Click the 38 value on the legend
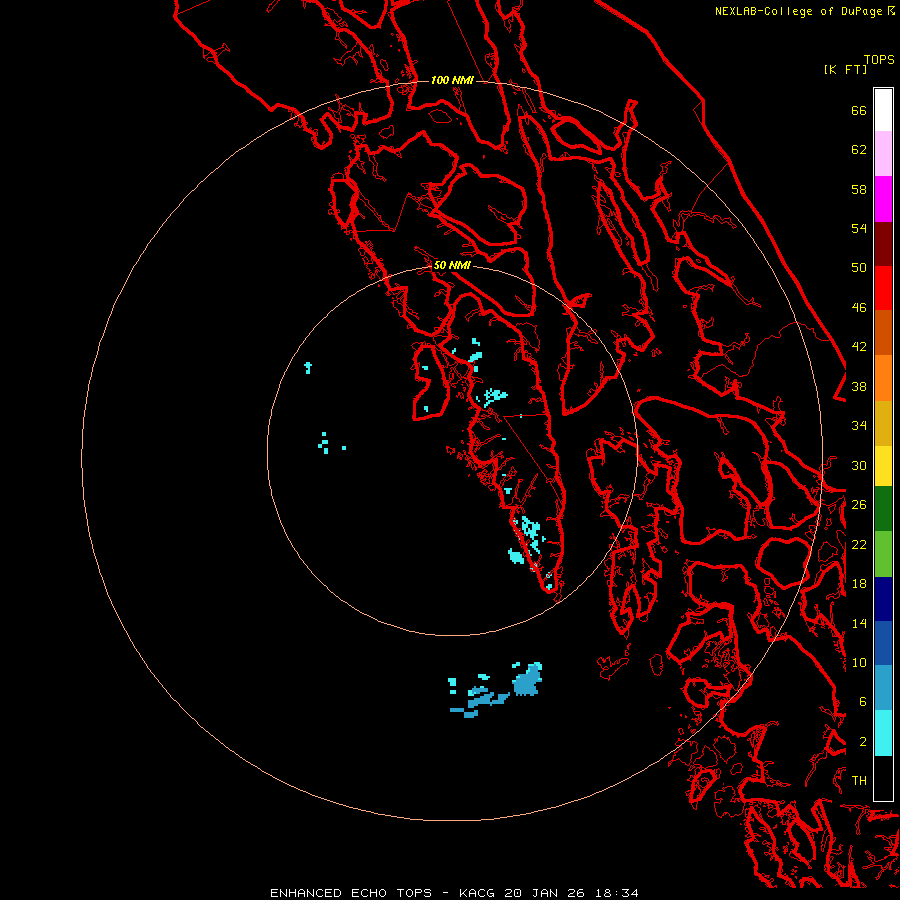 (x=859, y=386)
